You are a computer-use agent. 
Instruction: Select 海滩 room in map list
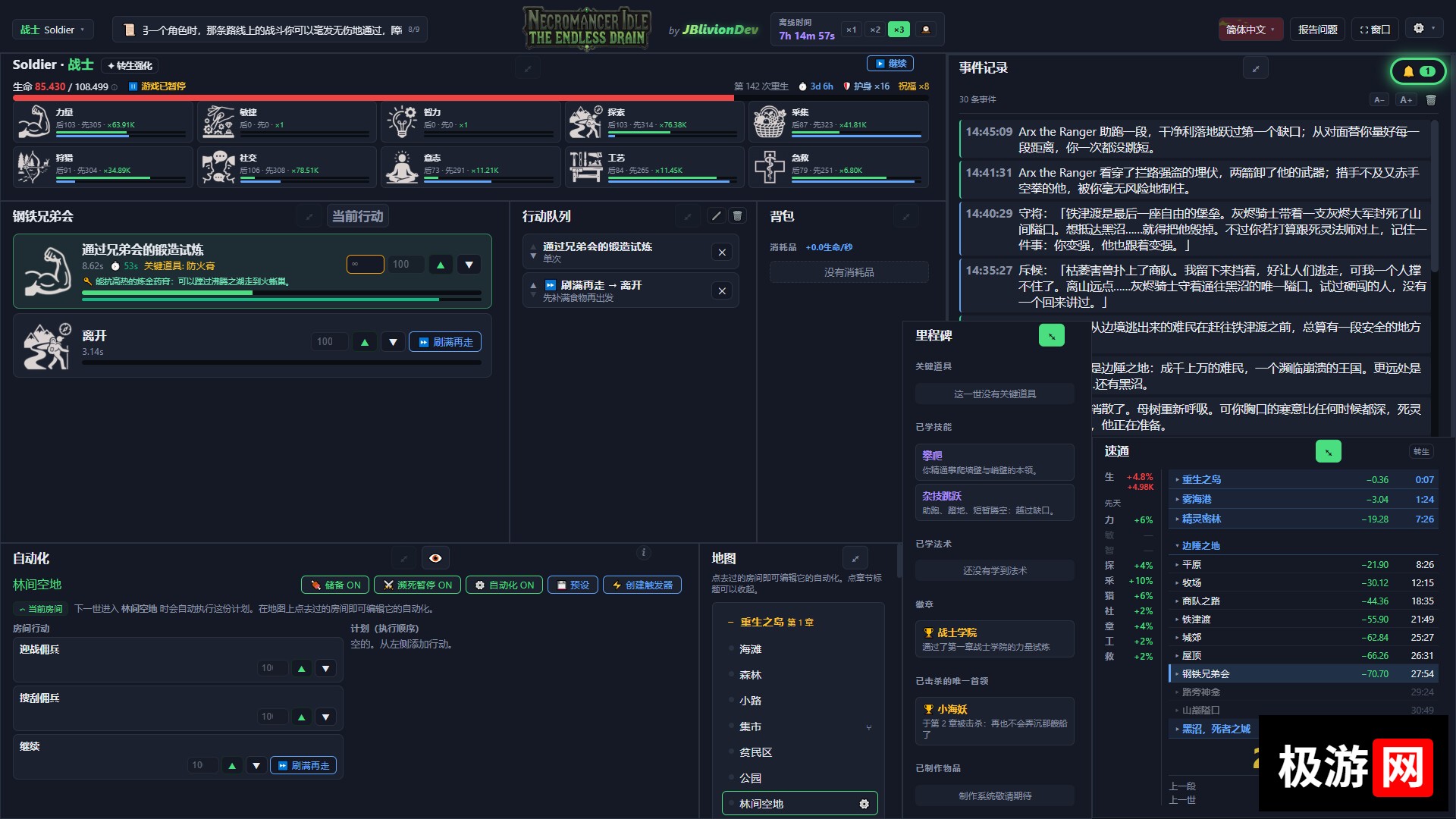click(x=751, y=649)
